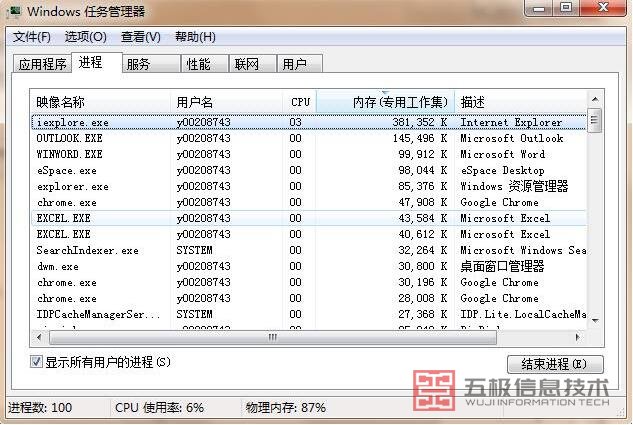Image resolution: width=633 pixels, height=425 pixels.
Task: Click SYSTEM user of SearchIndexer.exe
Action: pos(194,250)
